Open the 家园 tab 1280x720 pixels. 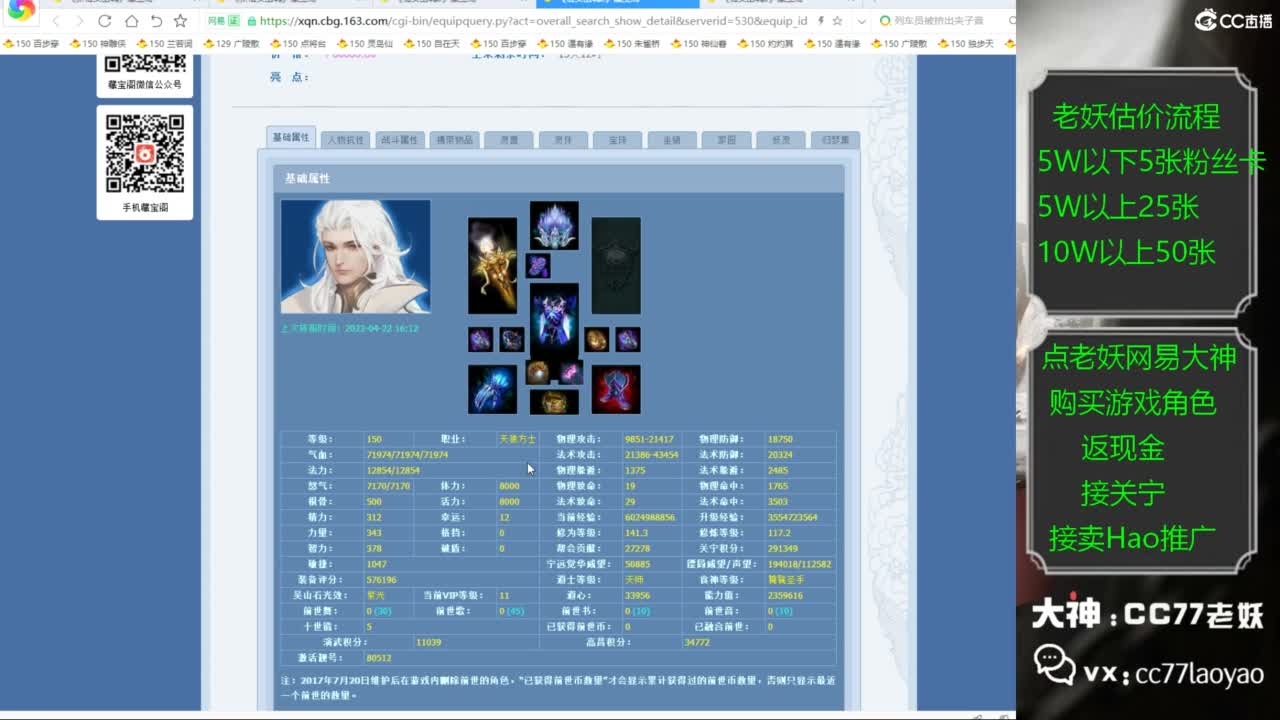tap(726, 140)
